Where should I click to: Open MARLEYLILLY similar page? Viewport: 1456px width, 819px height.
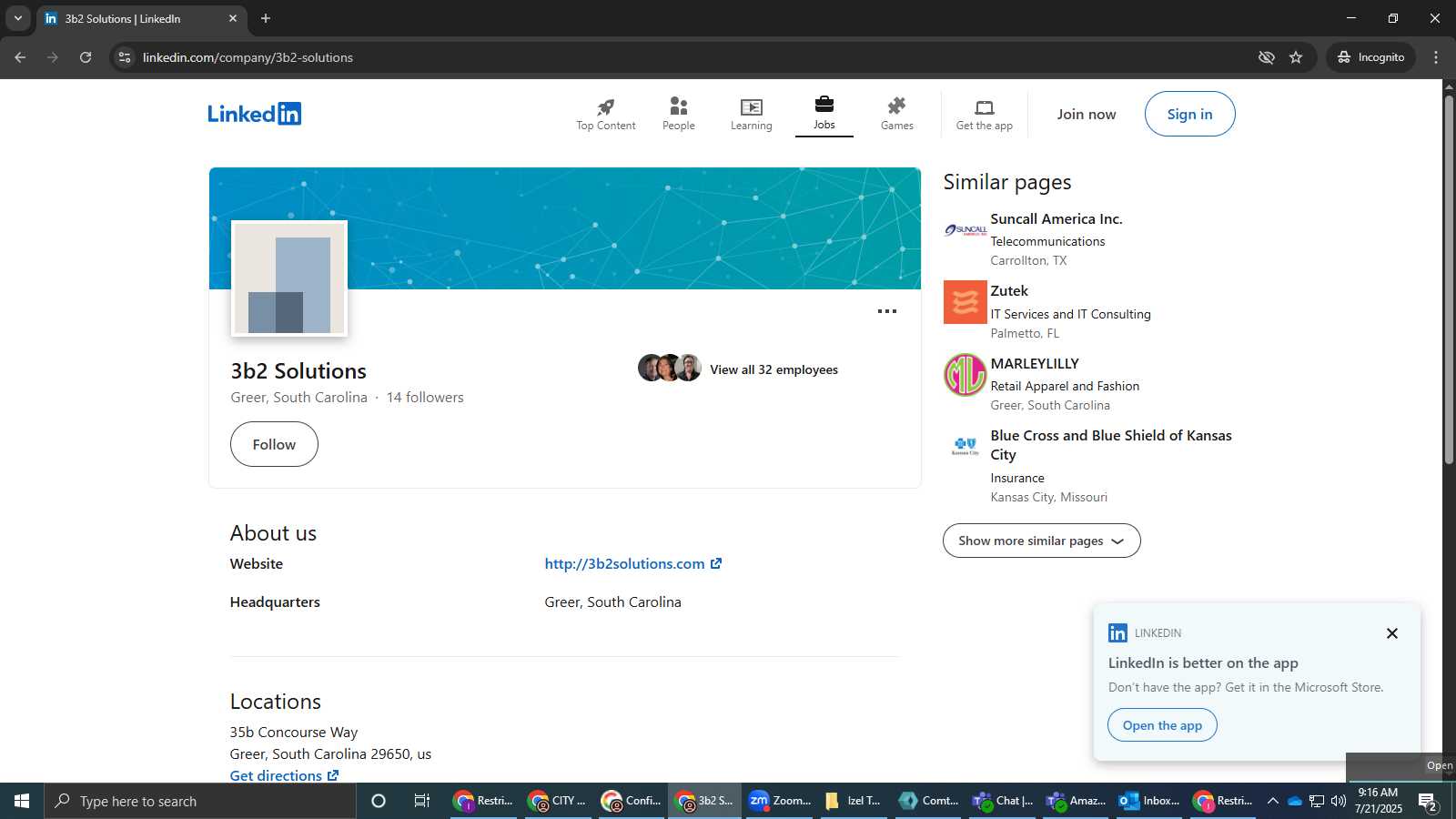pyautogui.click(x=1035, y=364)
